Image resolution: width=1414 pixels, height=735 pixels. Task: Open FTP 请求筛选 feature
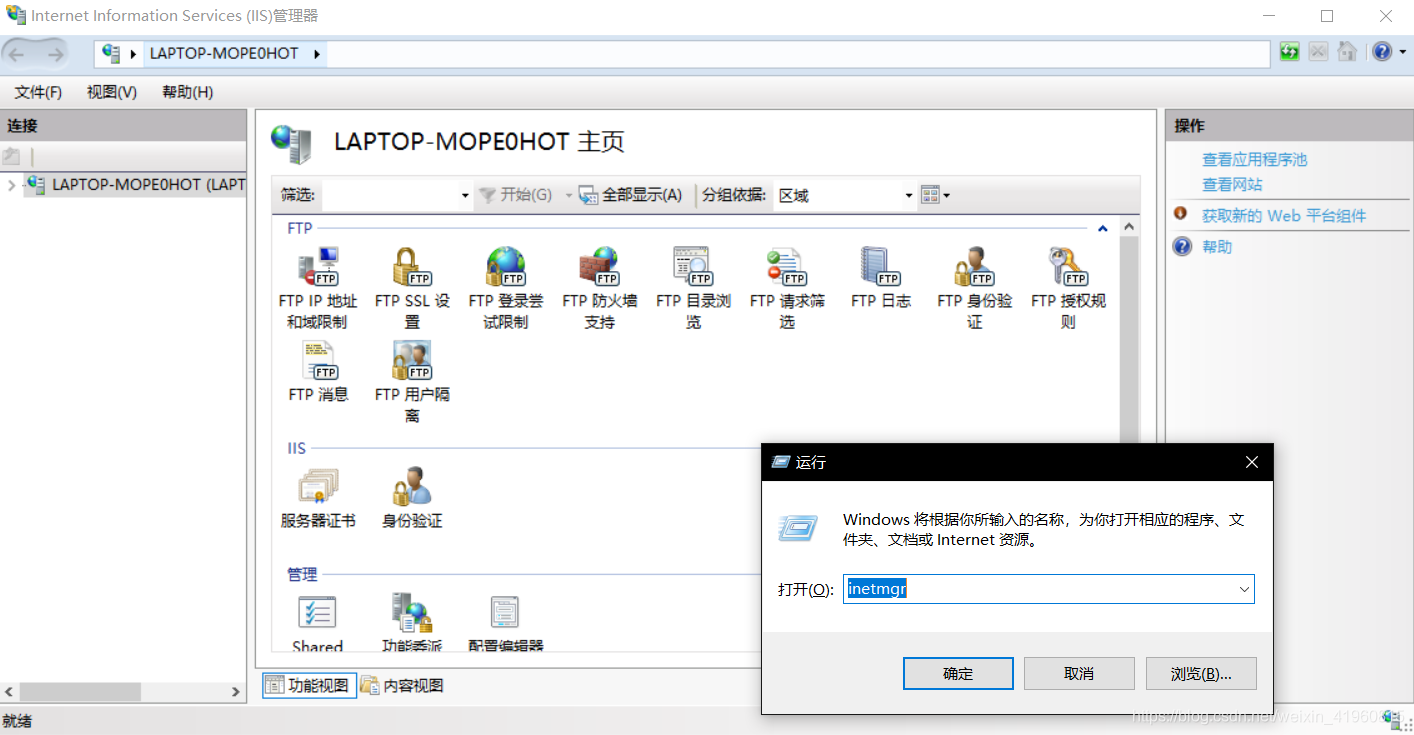pyautogui.click(x=787, y=288)
